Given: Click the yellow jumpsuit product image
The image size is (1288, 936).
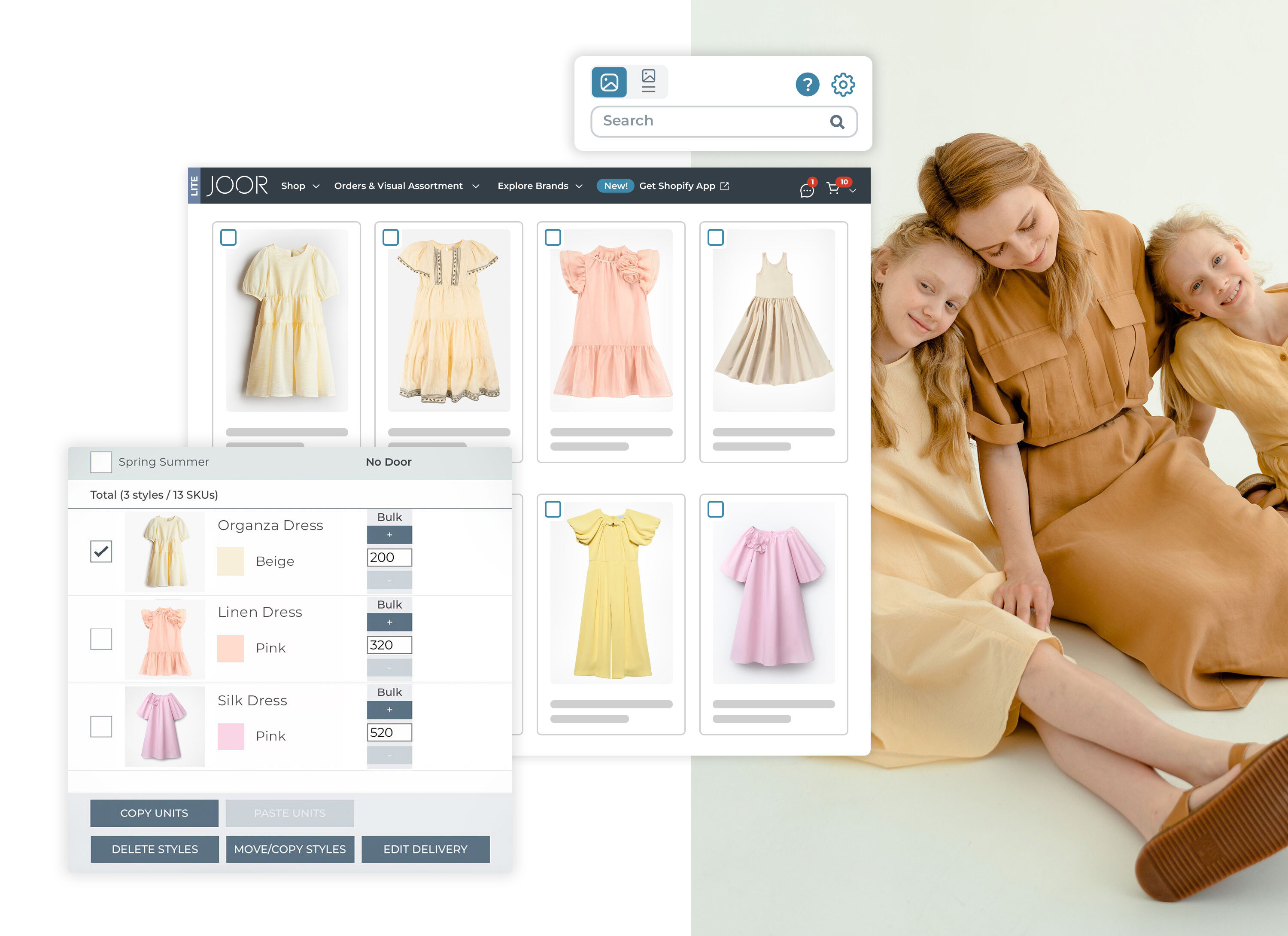Looking at the screenshot, I should click(612, 593).
